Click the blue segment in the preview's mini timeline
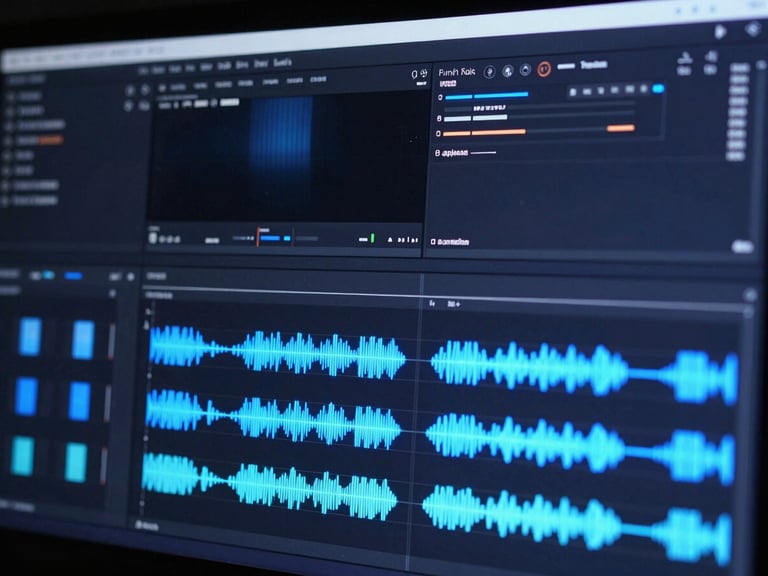This screenshot has width=768, height=576. [x=270, y=239]
